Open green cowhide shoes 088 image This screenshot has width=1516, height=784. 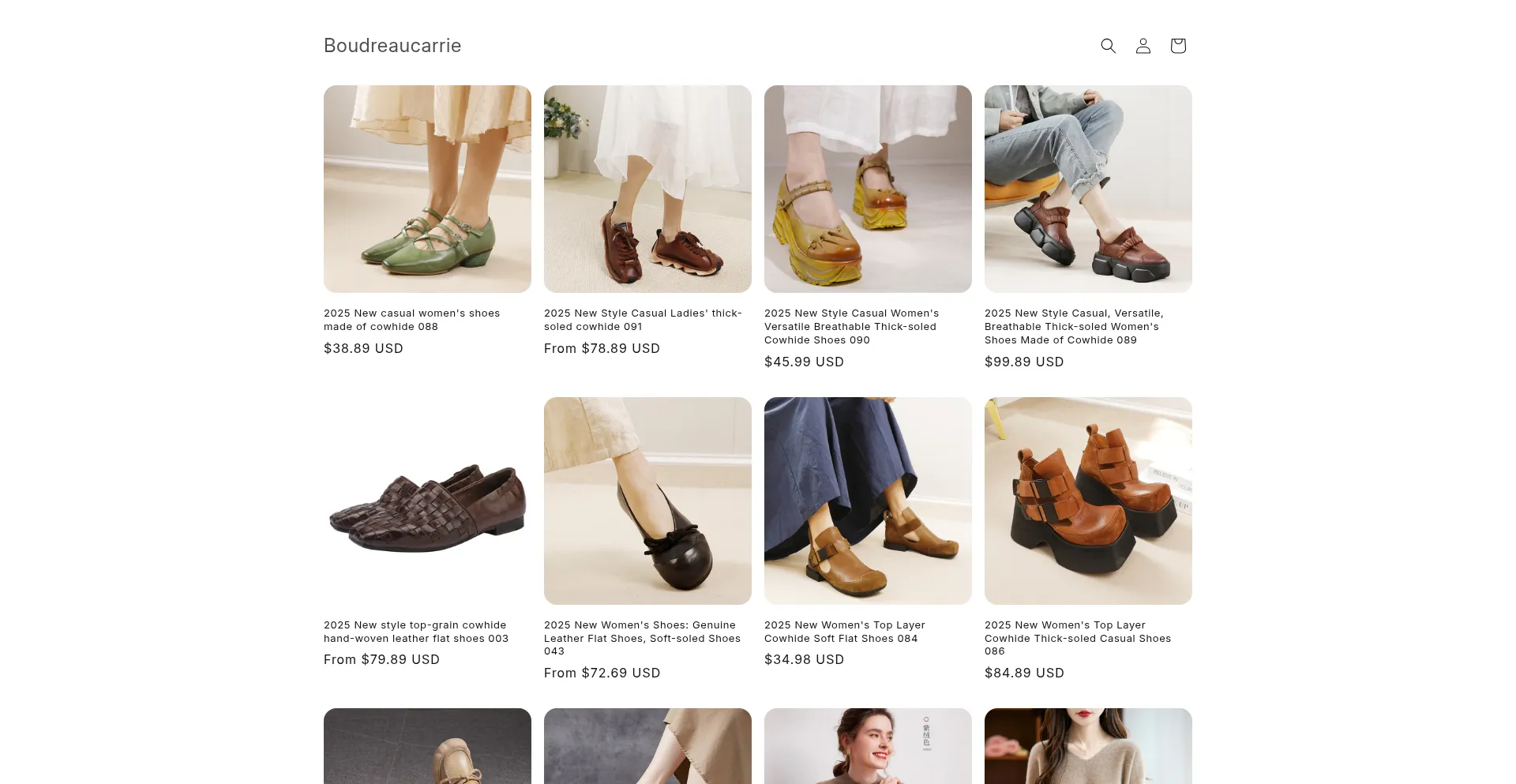point(427,189)
